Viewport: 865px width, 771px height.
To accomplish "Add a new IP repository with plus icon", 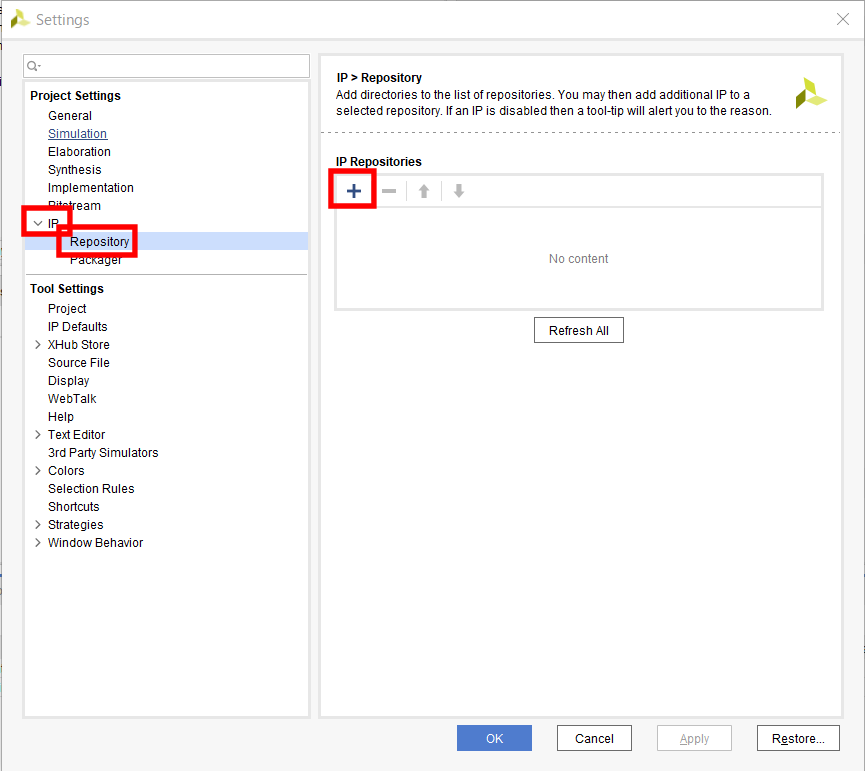I will point(354,191).
